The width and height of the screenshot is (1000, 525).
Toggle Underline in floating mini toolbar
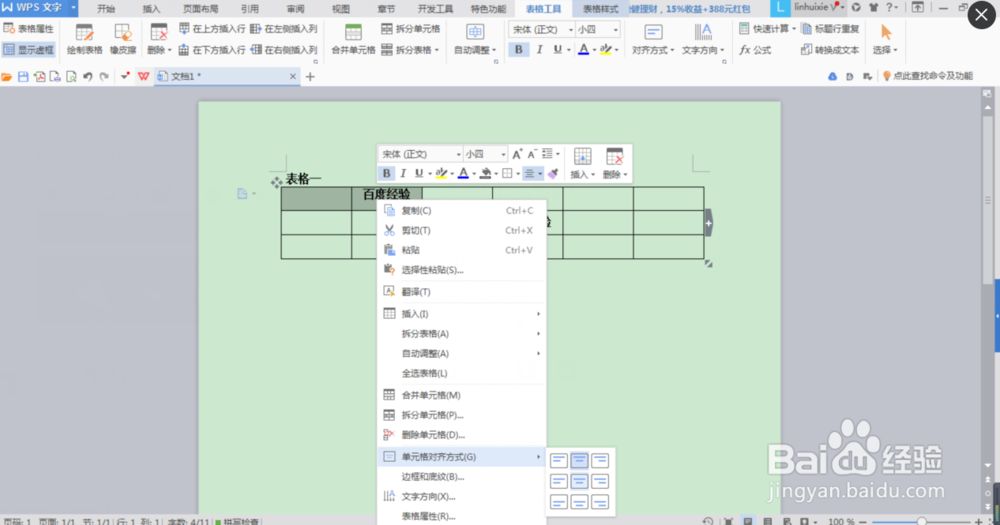[419, 173]
